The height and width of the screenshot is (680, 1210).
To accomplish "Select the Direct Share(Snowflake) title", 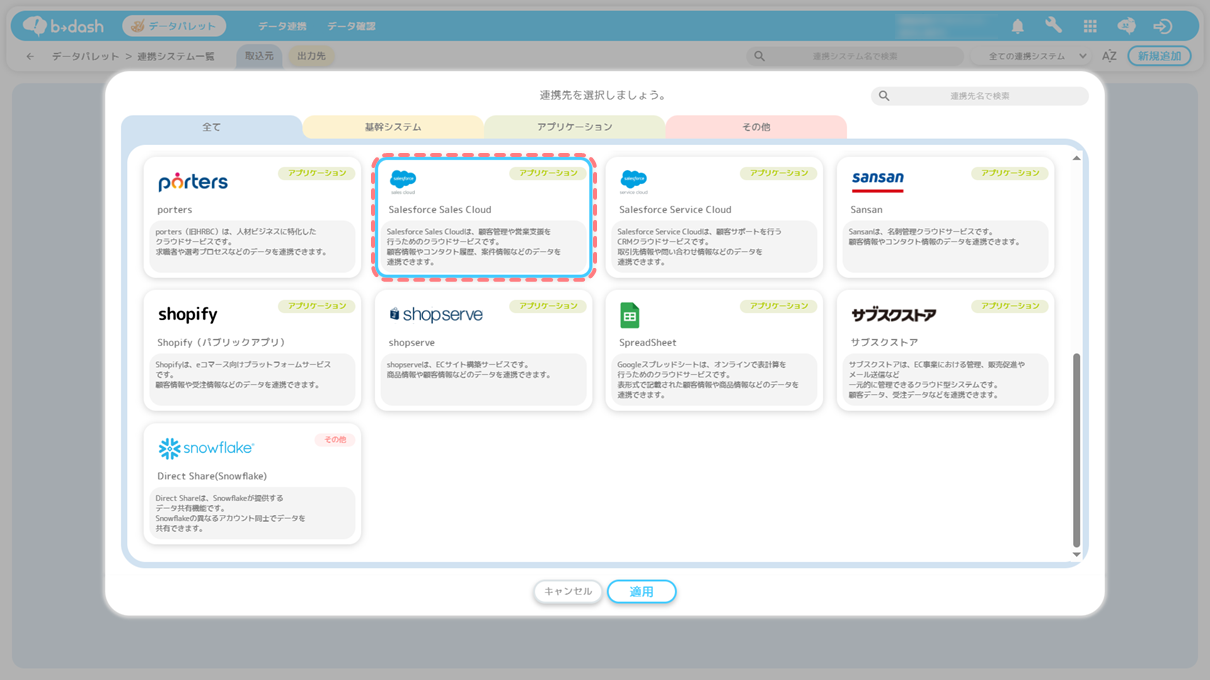I will pyautogui.click(x=212, y=476).
